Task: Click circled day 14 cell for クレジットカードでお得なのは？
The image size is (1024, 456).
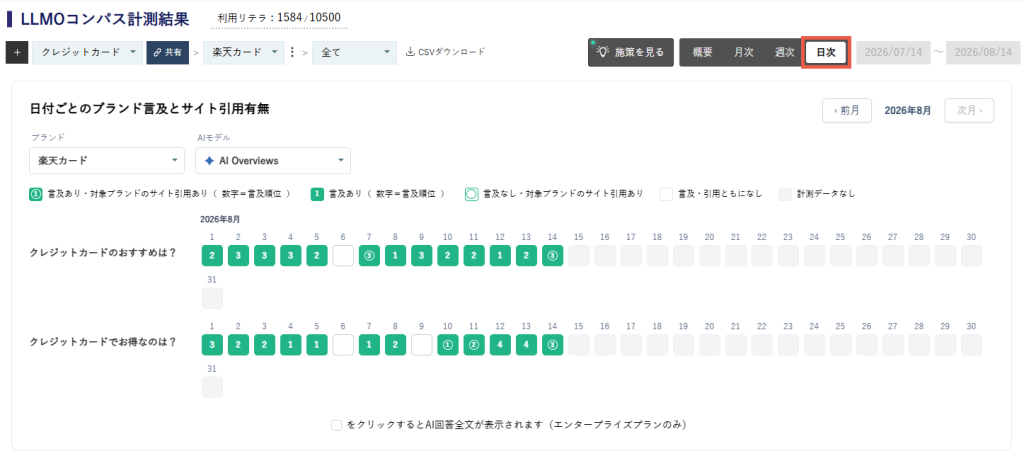Action: [x=552, y=344]
